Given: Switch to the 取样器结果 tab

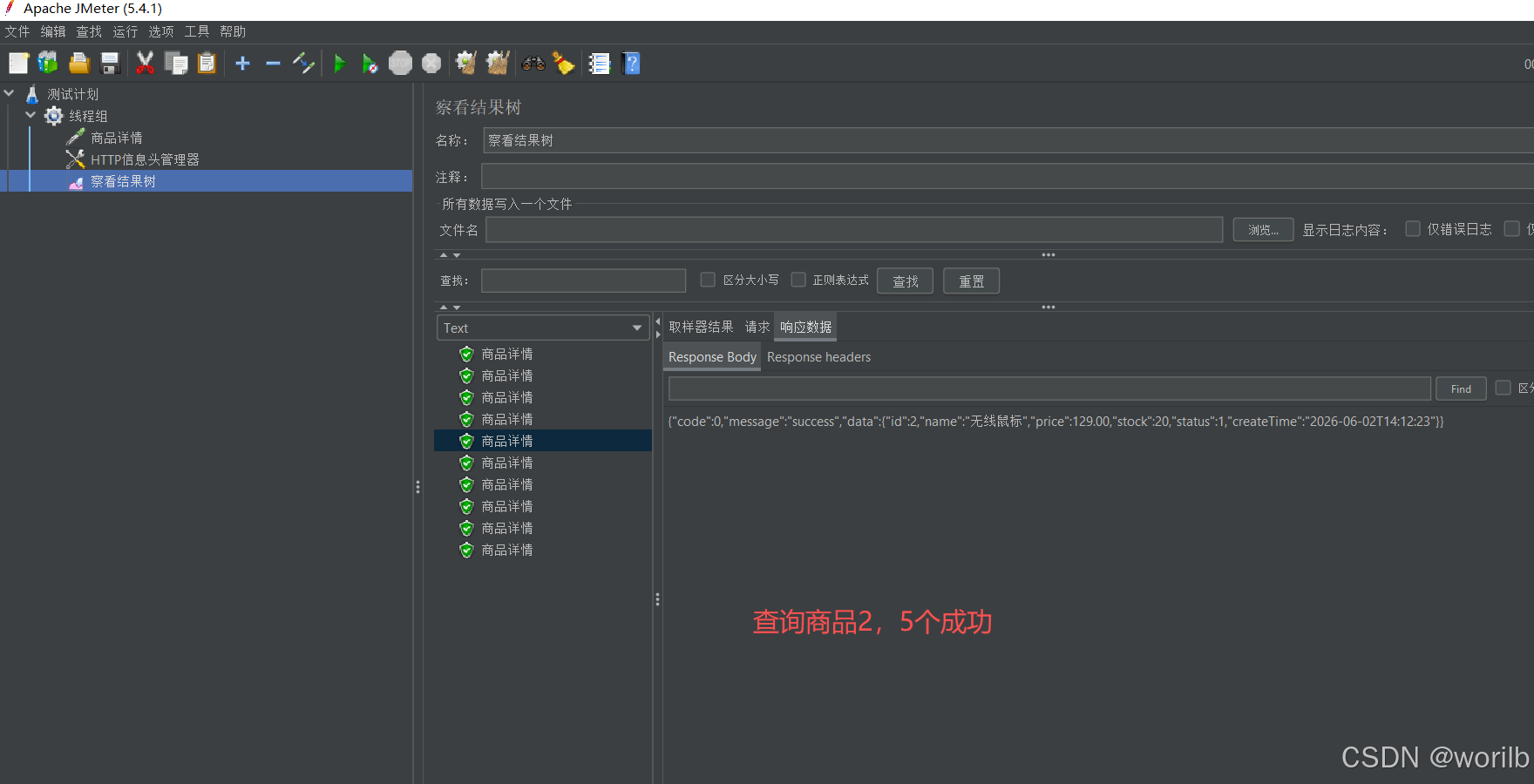Looking at the screenshot, I should click(x=701, y=327).
